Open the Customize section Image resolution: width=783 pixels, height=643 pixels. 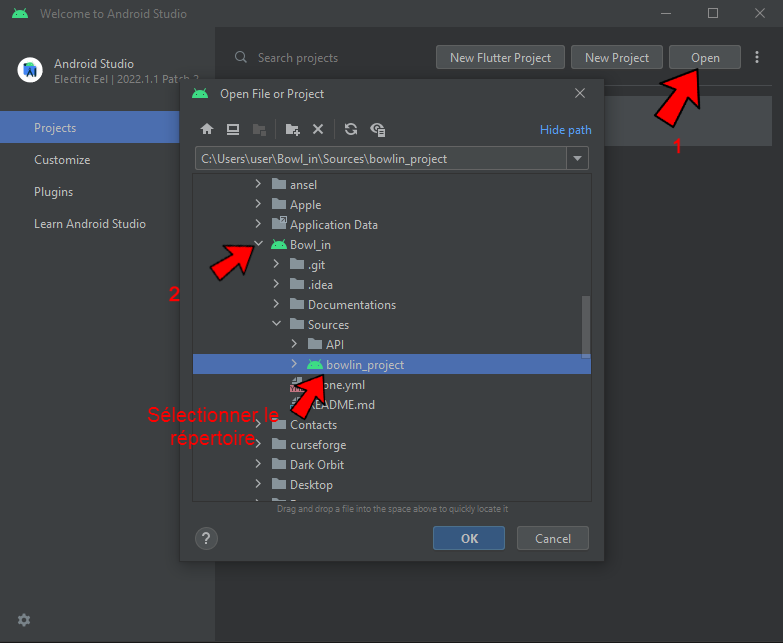(x=62, y=160)
